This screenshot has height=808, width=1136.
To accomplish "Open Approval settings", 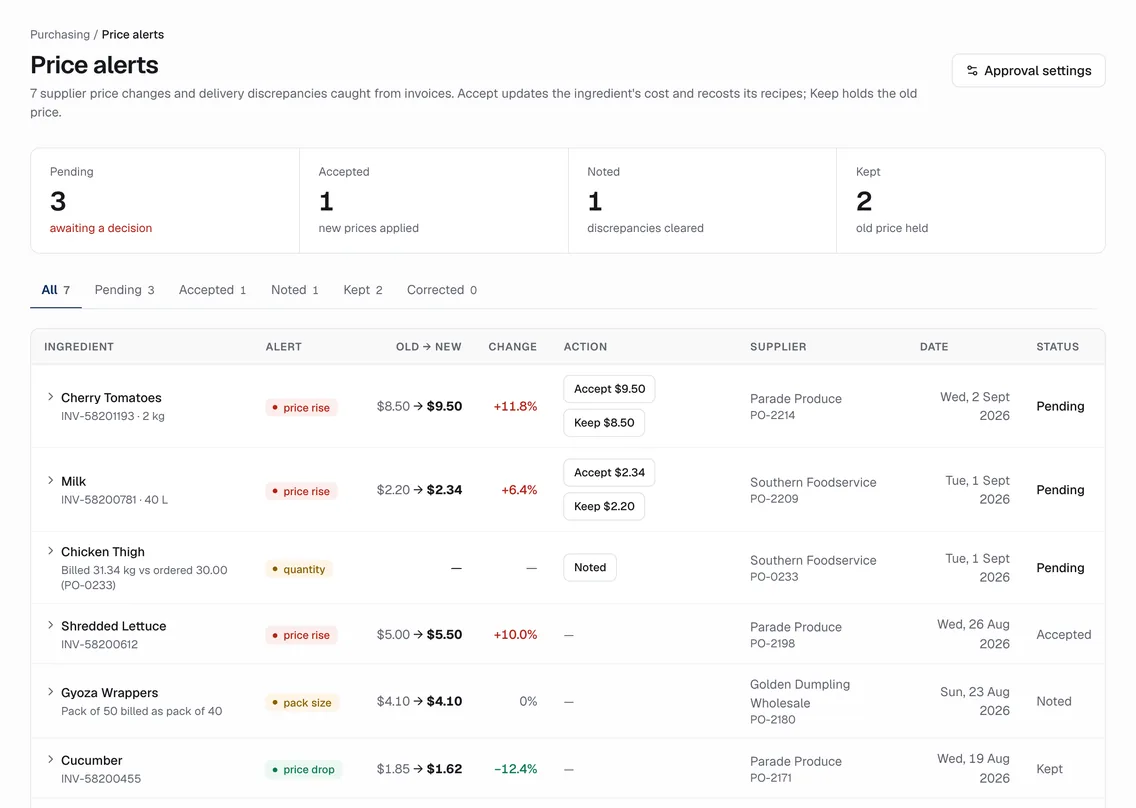I will [x=1028, y=70].
